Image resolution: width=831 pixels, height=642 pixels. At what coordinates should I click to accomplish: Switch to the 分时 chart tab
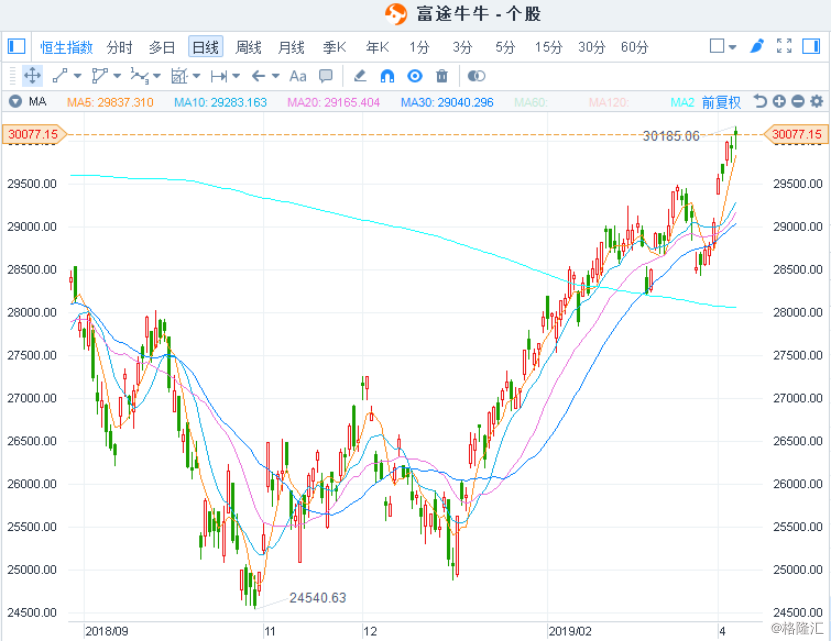click(x=119, y=48)
